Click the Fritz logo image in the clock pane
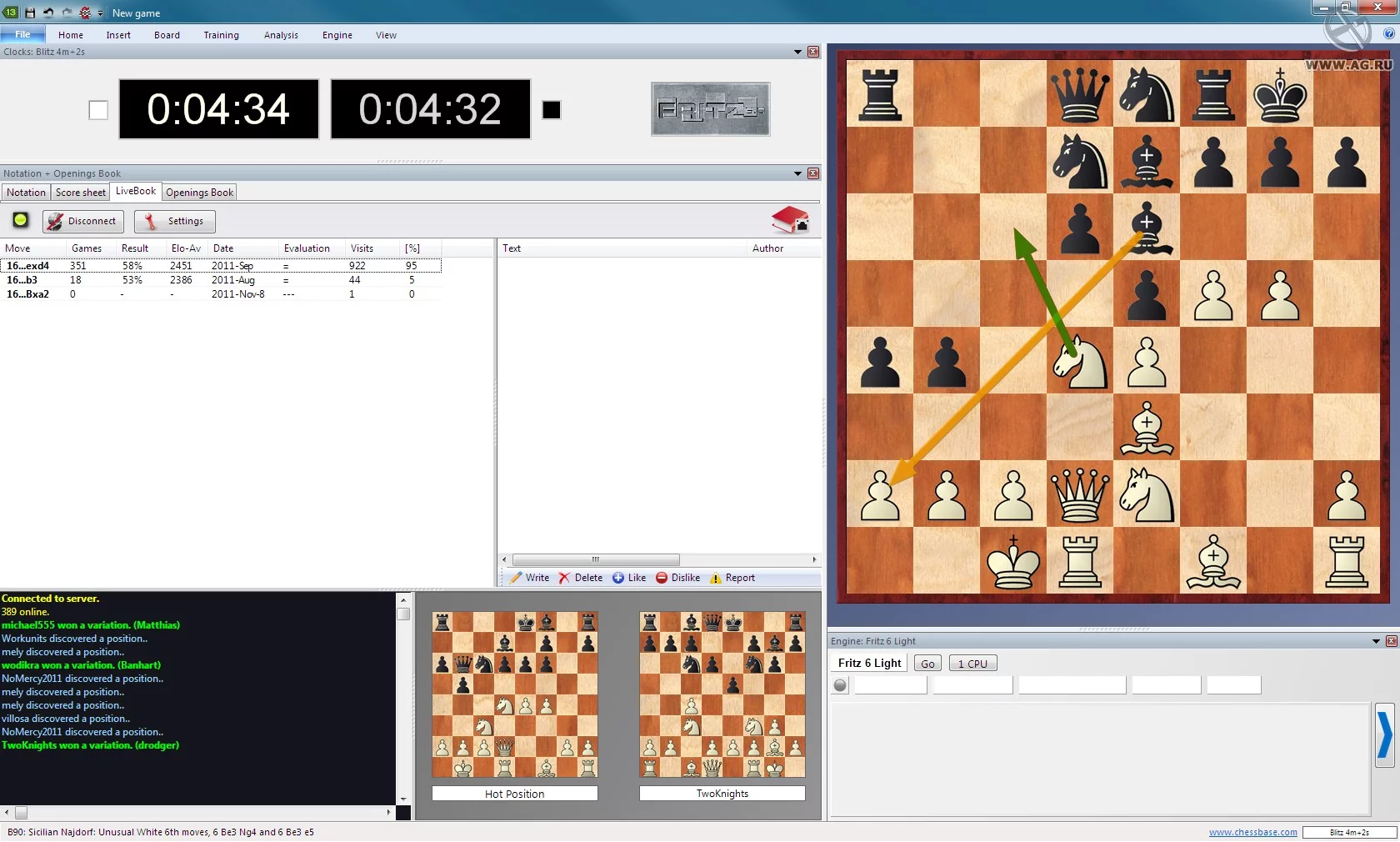 710,109
